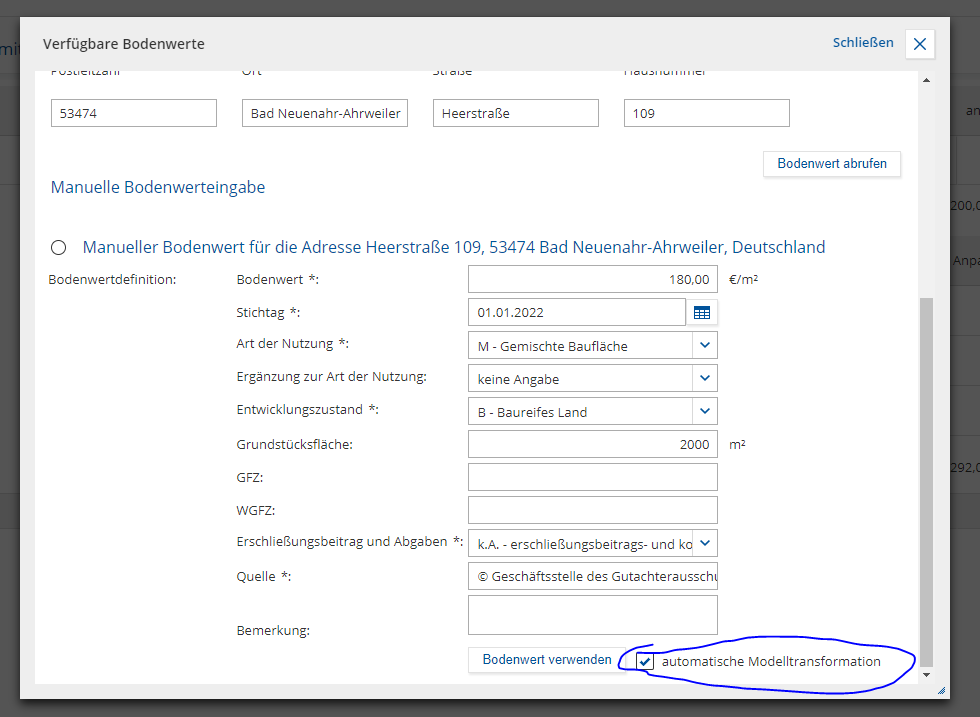Click the empty GFZ input field
The height and width of the screenshot is (717, 980).
click(x=592, y=478)
